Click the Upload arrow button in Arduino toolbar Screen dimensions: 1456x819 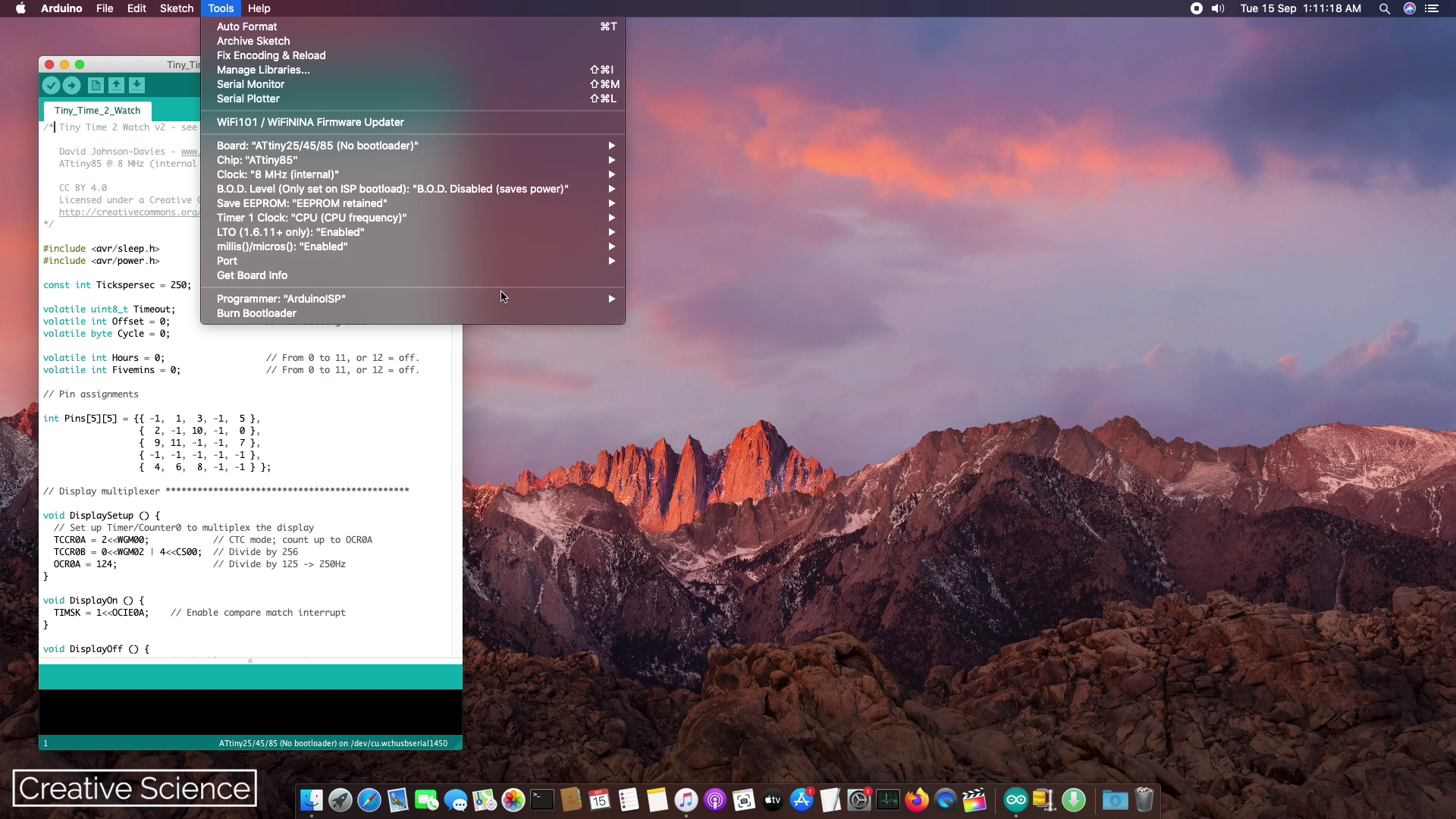72,86
